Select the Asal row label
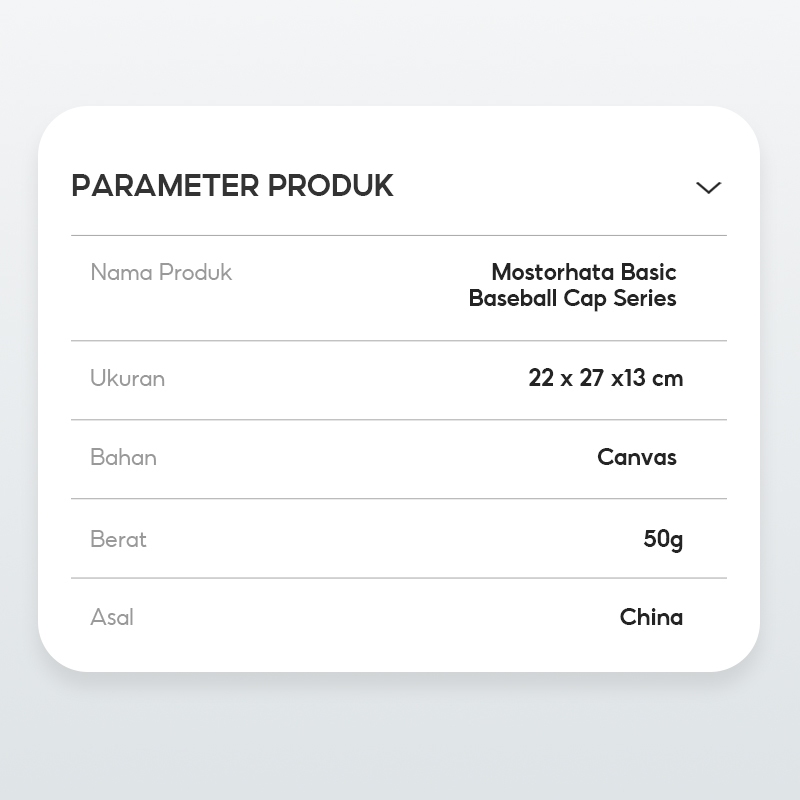 pos(112,617)
